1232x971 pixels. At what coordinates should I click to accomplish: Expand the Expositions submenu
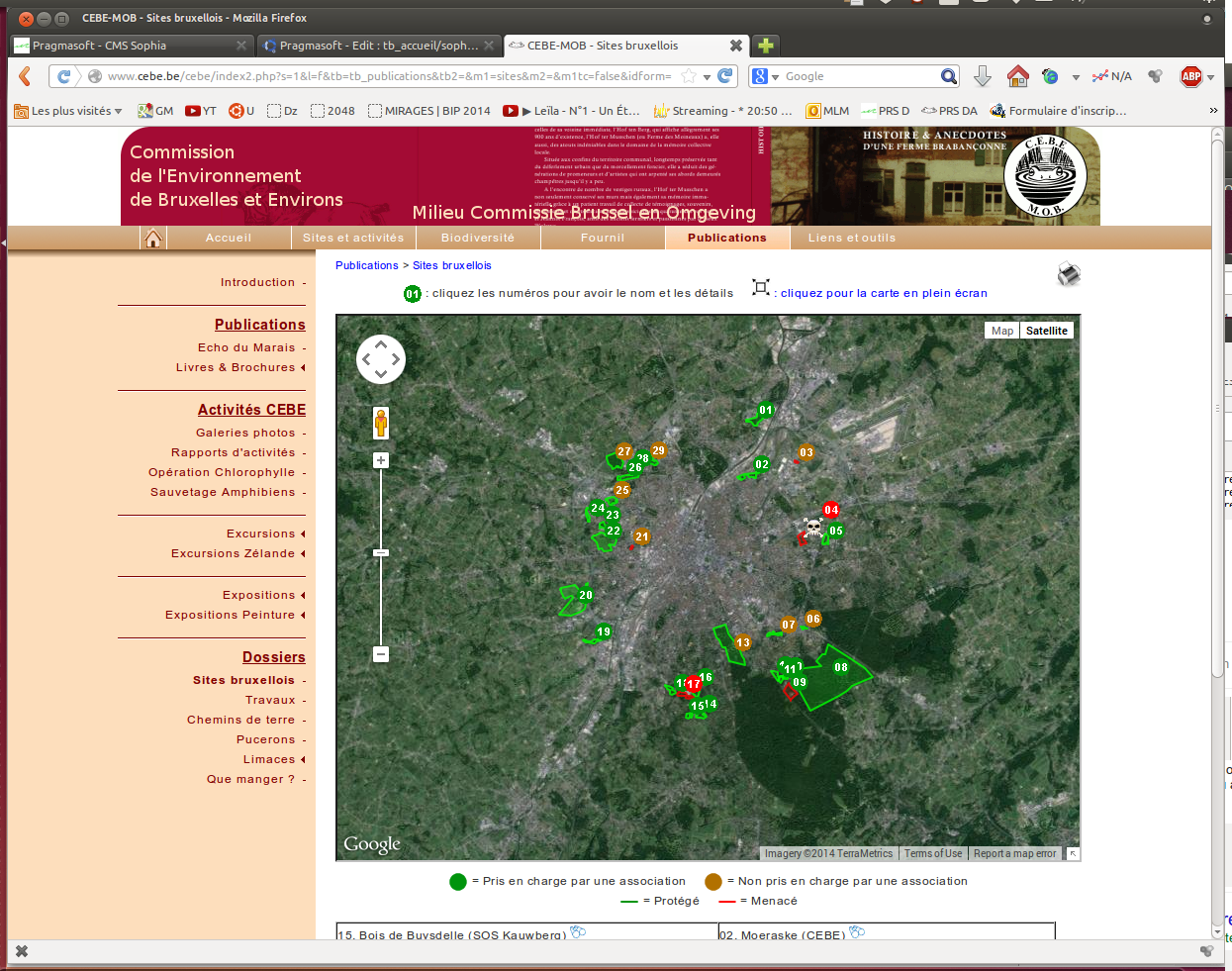(x=303, y=595)
